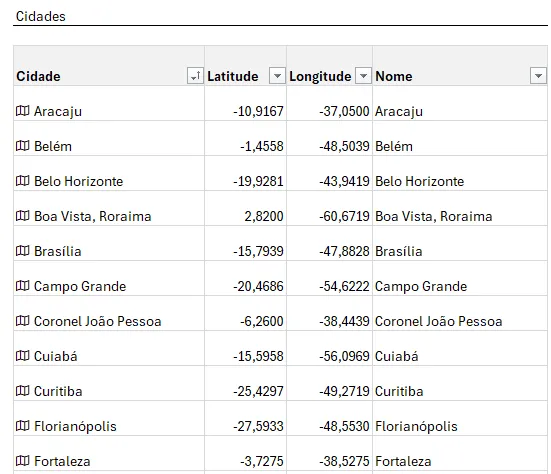The width and height of the screenshot is (551, 474).
Task: Click the geography icon next to Campo Grande
Action: 22,286
